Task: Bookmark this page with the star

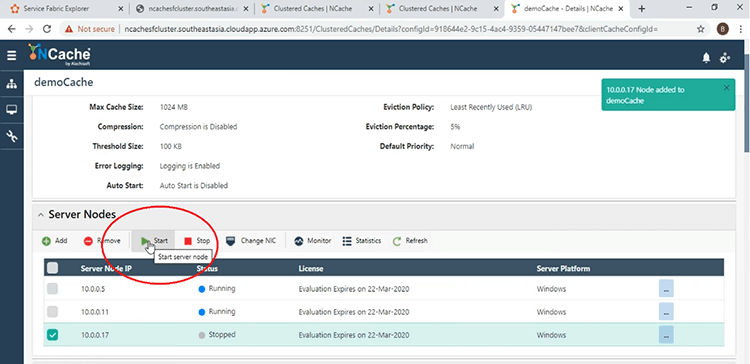Action: coord(701,29)
